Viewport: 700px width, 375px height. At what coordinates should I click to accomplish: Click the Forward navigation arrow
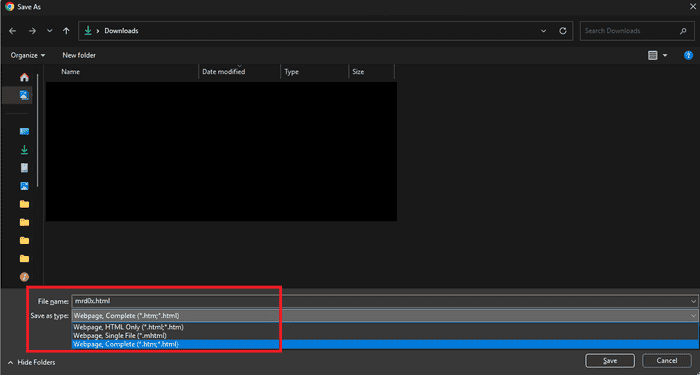tap(32, 31)
